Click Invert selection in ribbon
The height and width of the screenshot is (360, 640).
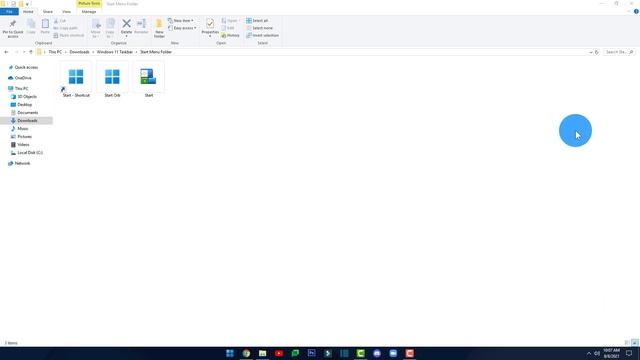[x=262, y=36]
